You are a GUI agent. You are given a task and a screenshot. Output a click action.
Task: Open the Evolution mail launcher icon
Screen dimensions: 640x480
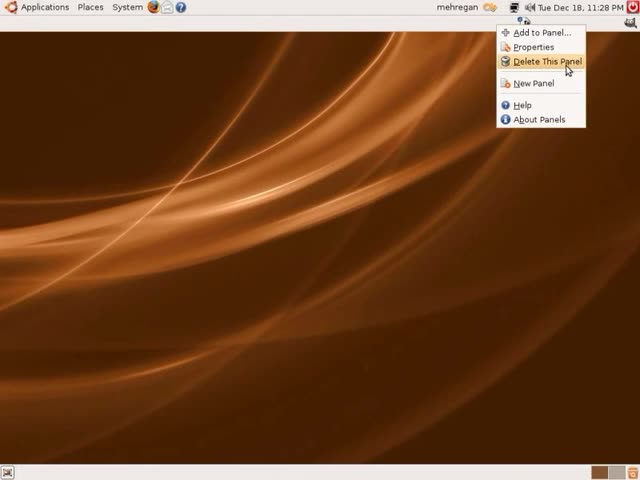167,7
